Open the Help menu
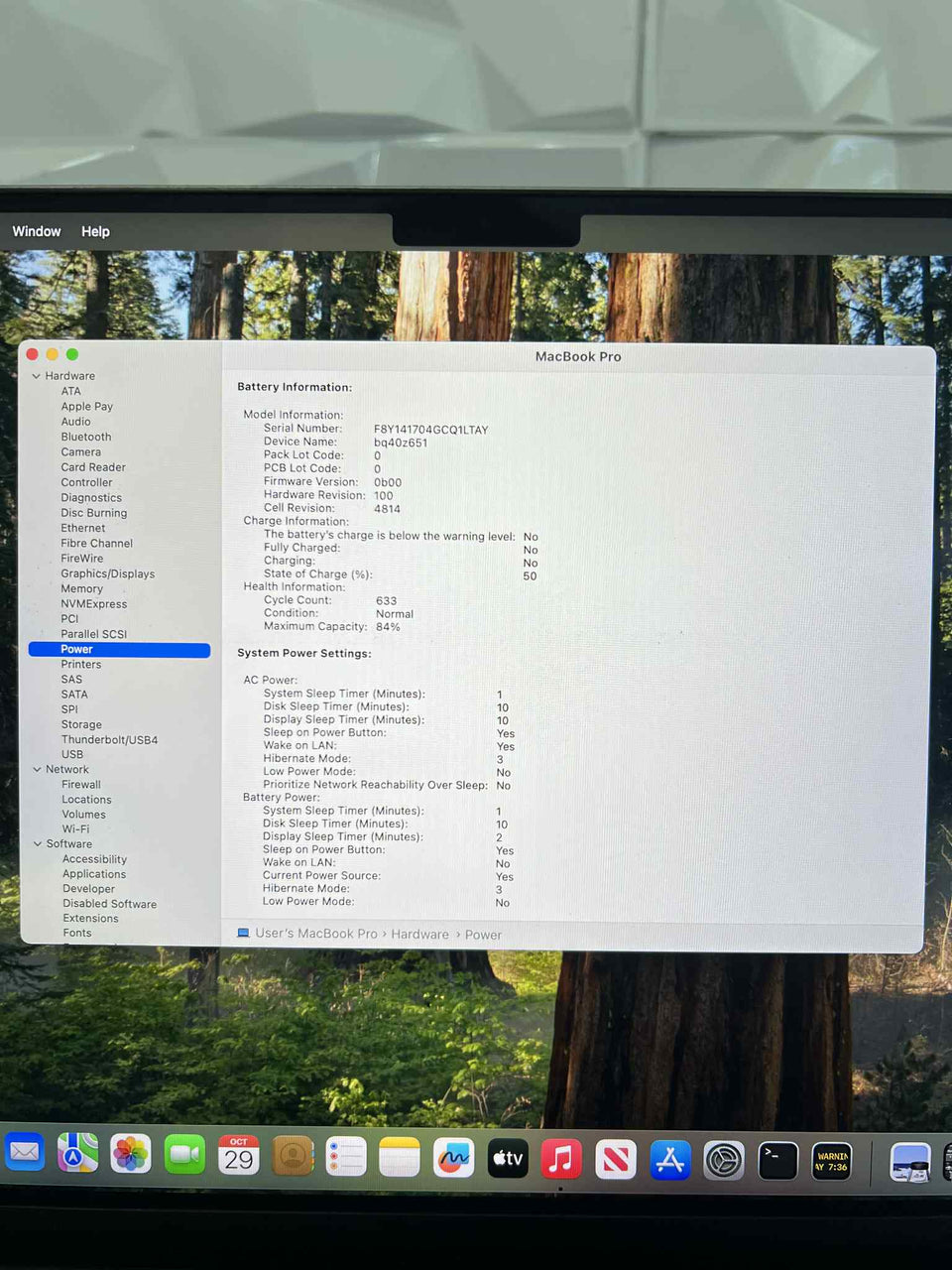This screenshot has height=1270, width=952. (x=95, y=231)
